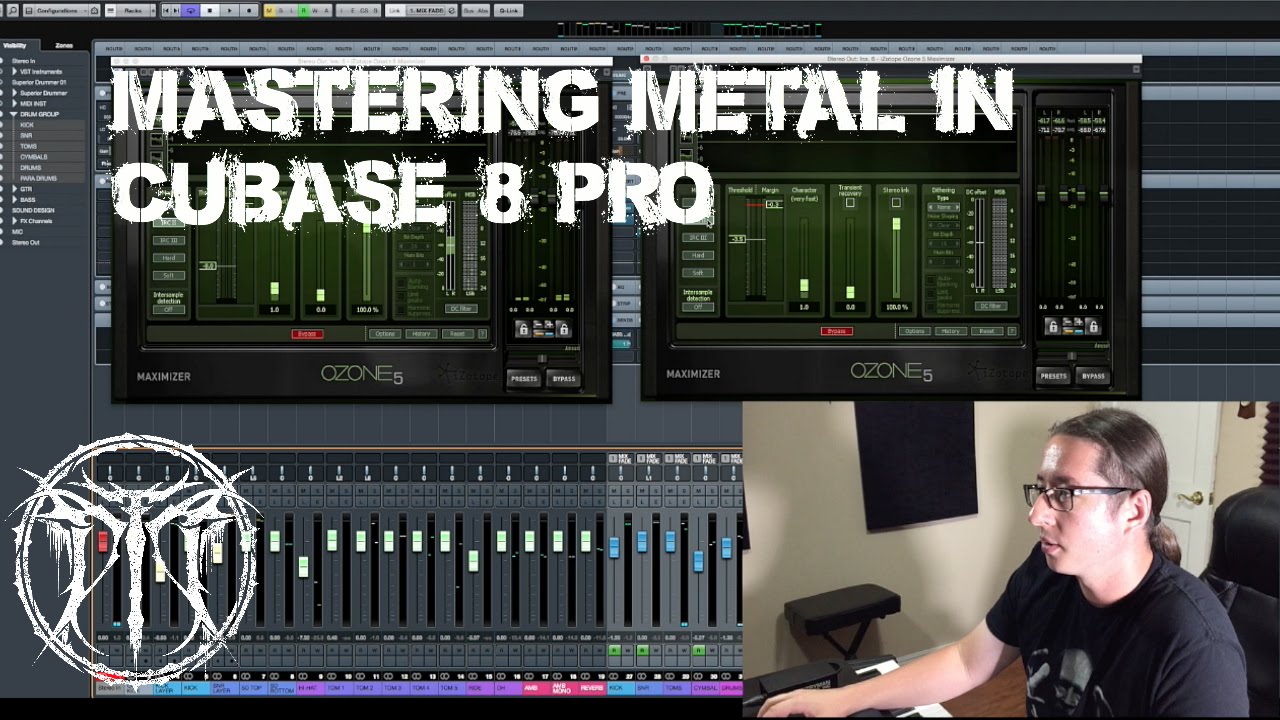This screenshot has height=720, width=1280.
Task: Click the ? help button in right Ozone
Action: (1012, 331)
